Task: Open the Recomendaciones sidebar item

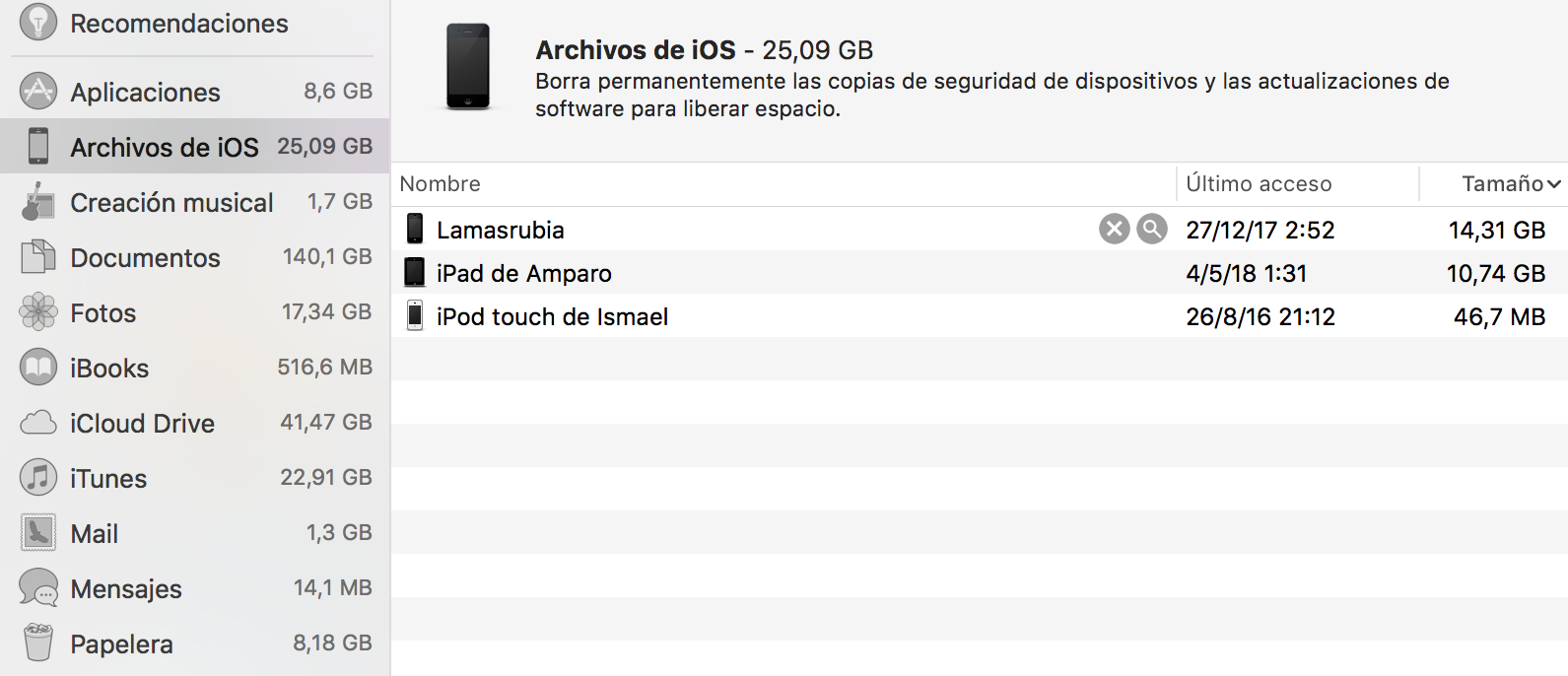Action: click(178, 24)
